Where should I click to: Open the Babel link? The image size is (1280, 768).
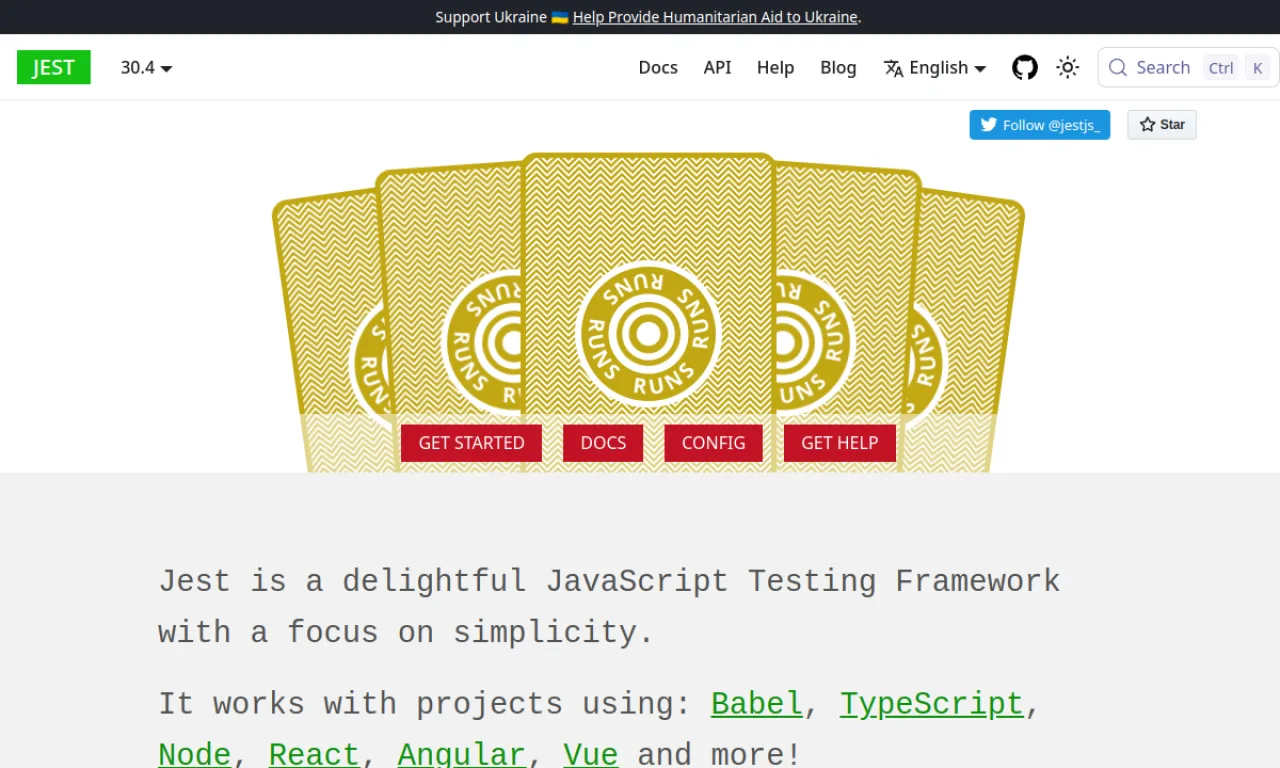coord(757,703)
